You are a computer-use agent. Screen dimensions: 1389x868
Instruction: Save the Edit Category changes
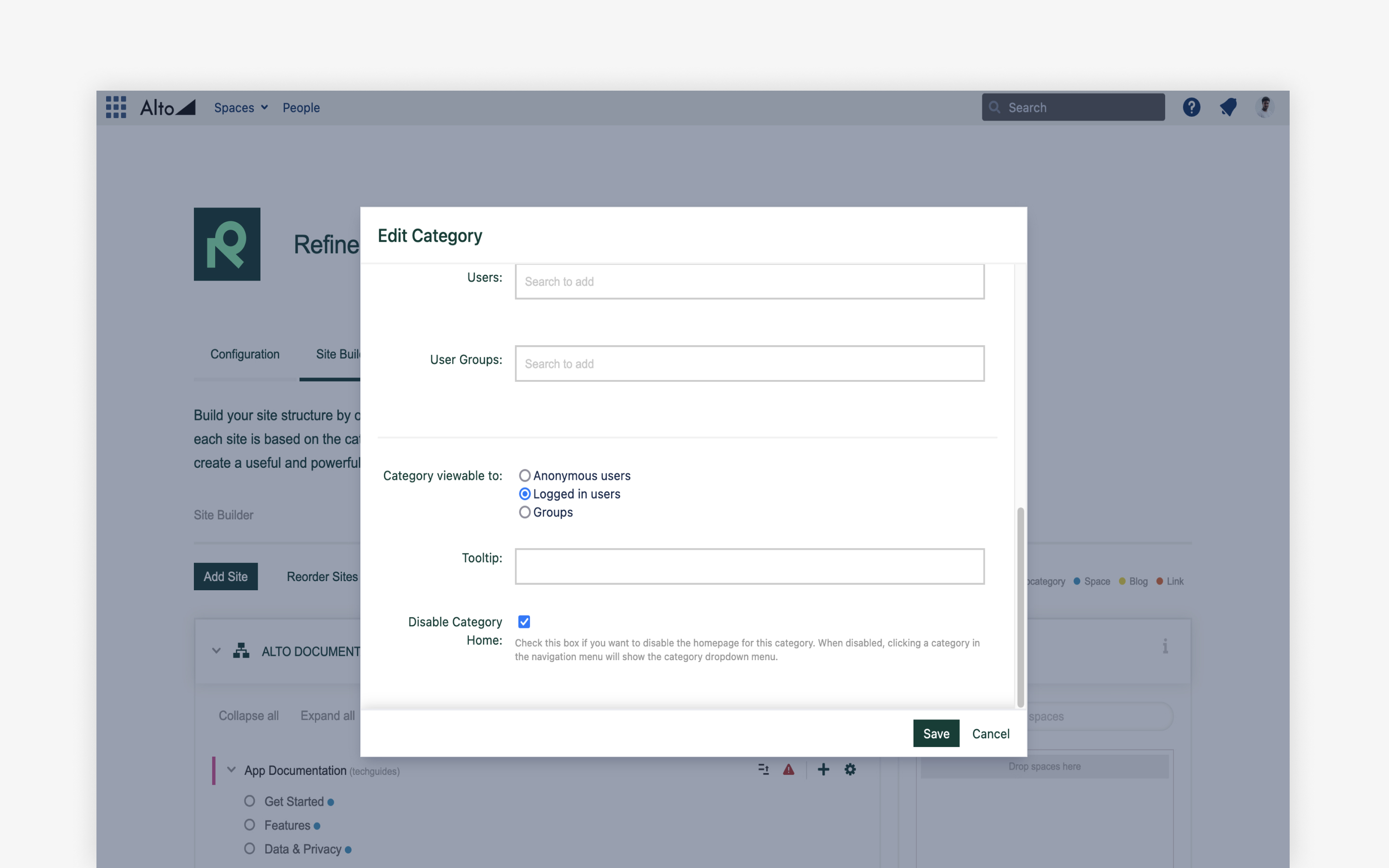[x=936, y=733]
